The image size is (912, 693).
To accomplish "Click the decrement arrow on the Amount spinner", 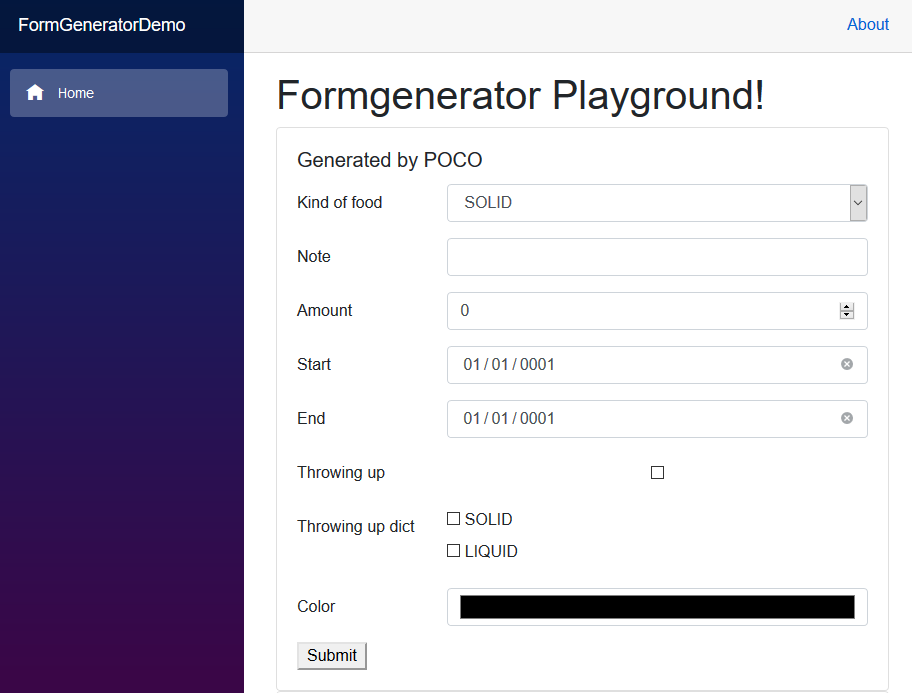I will [847, 316].
